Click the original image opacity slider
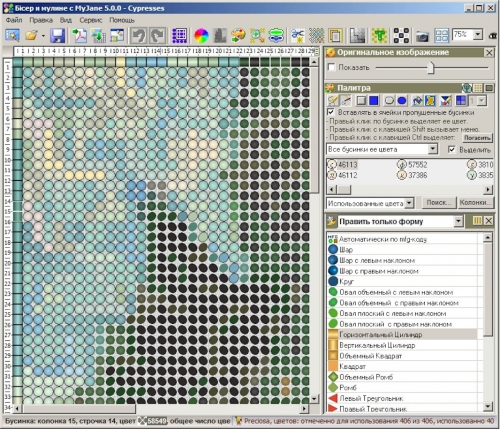The height and width of the screenshot is (429, 500). [431, 68]
